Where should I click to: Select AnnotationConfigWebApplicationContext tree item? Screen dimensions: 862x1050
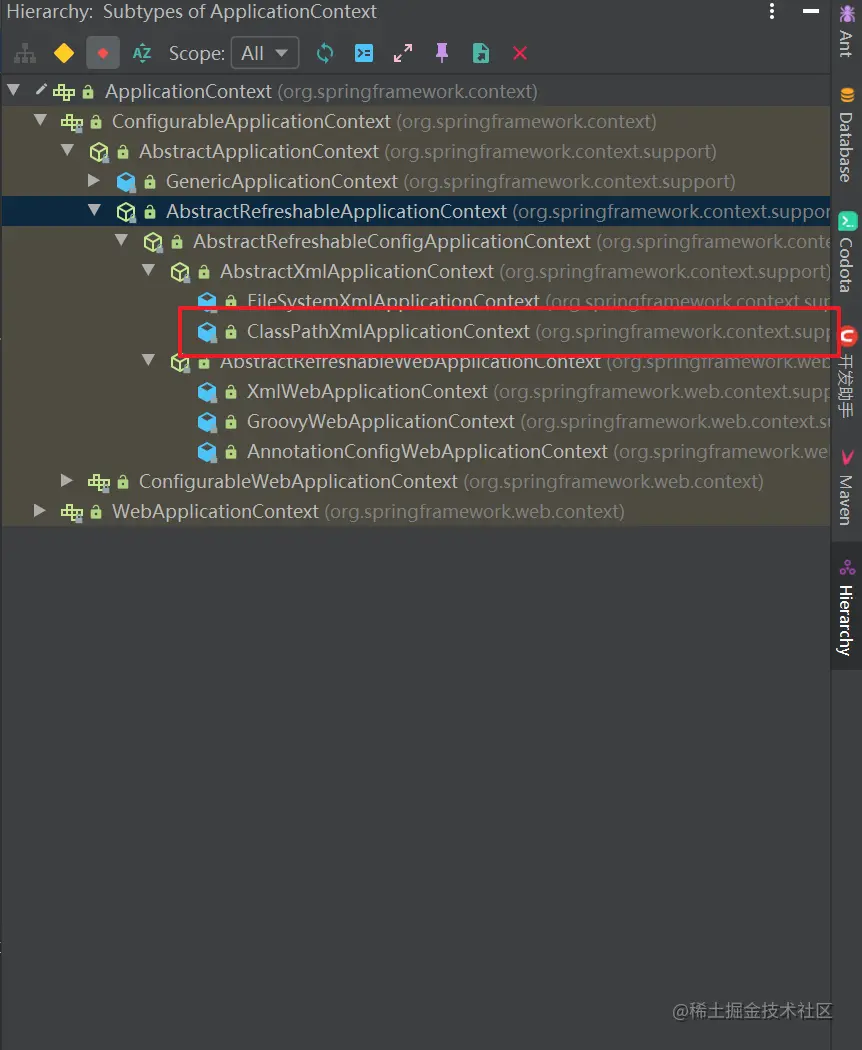click(x=415, y=451)
